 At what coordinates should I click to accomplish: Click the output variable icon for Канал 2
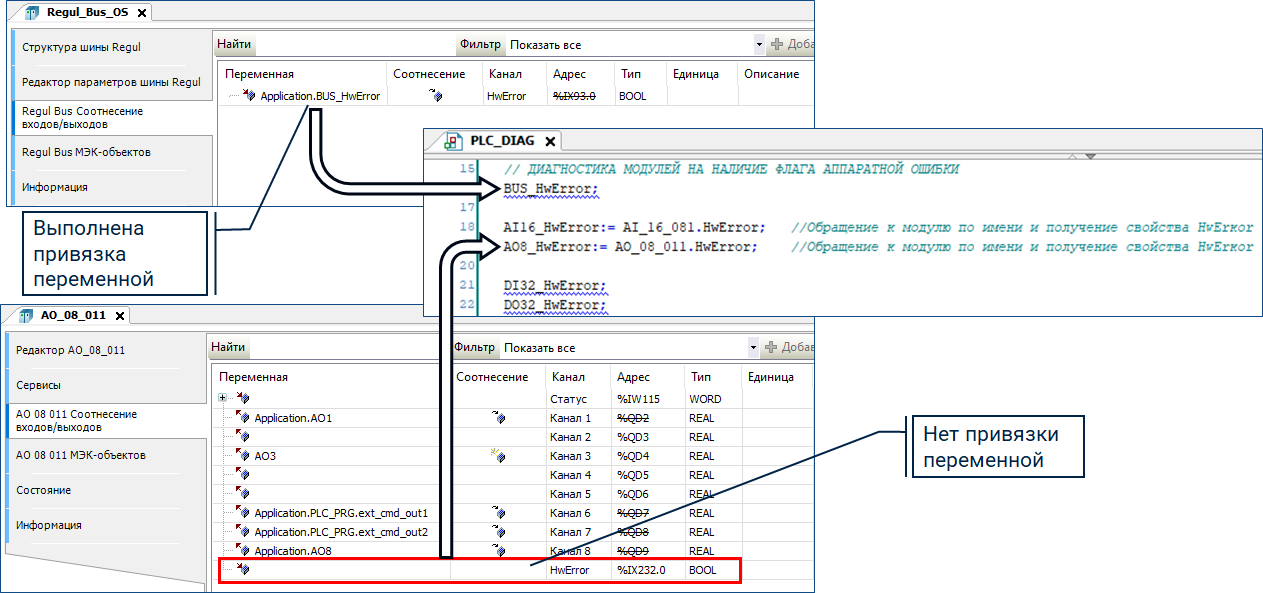[242, 437]
